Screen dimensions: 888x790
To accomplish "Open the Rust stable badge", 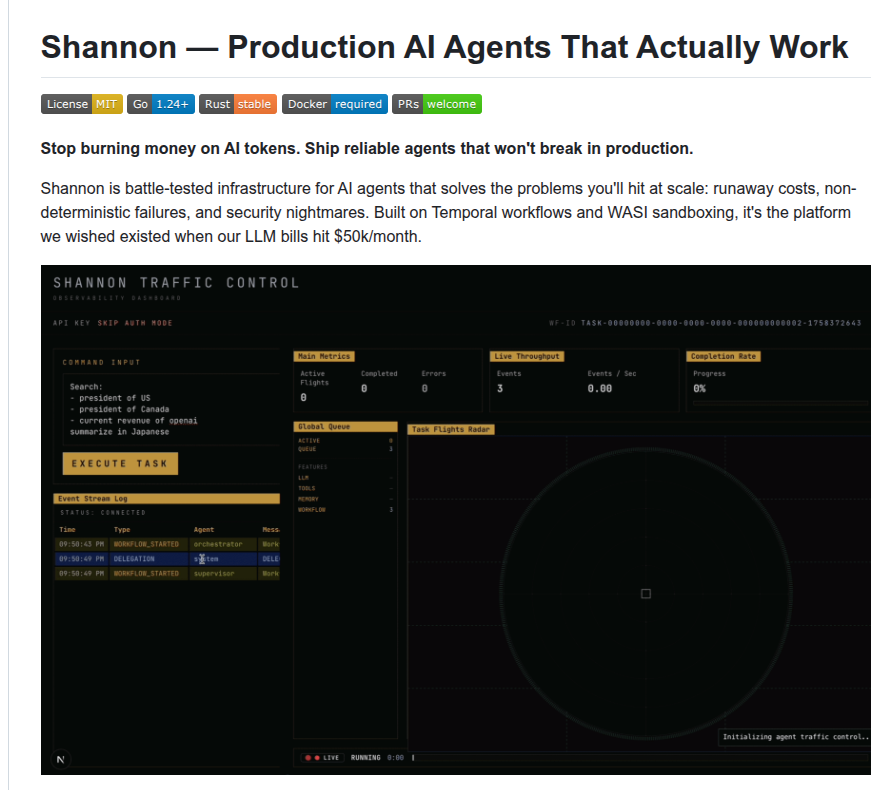I will pyautogui.click(x=238, y=104).
